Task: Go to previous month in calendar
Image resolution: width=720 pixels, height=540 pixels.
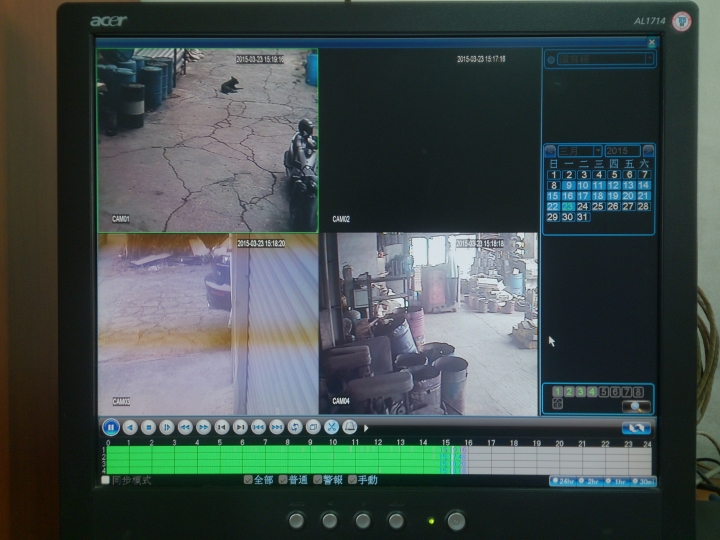Action: [x=550, y=151]
